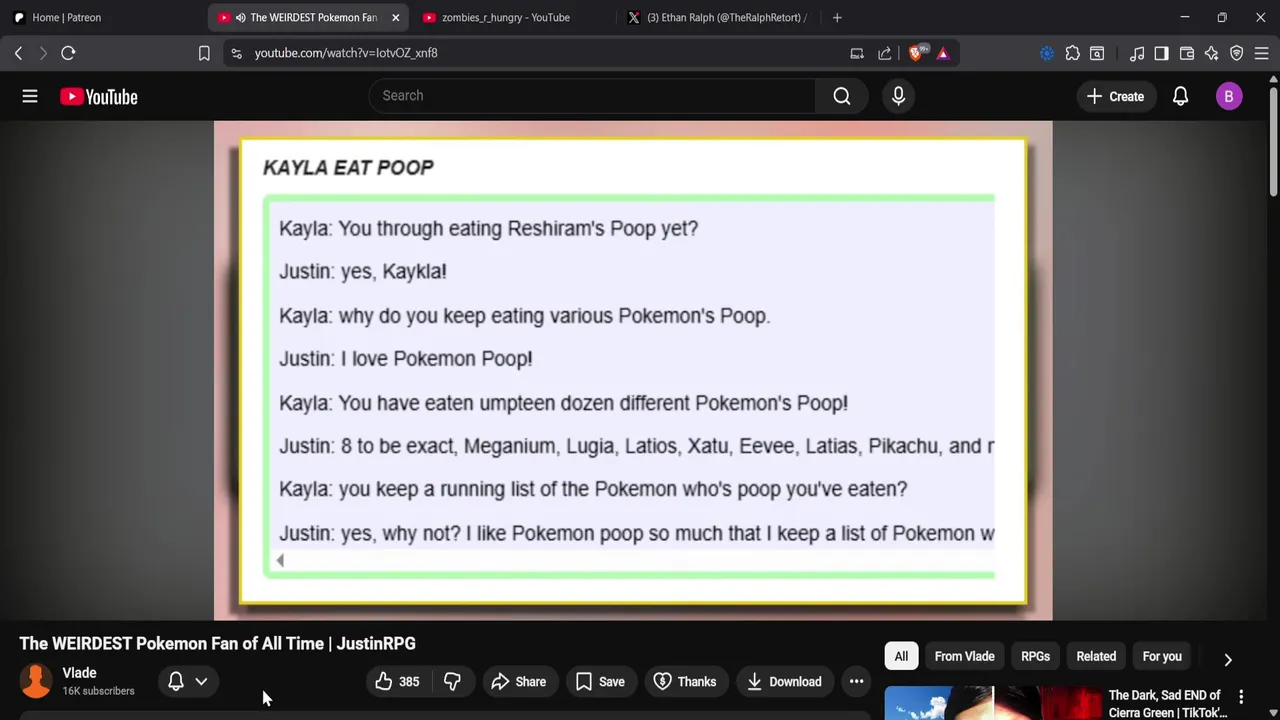
Task: Open the Vlade channel name link
Action: tap(79, 673)
